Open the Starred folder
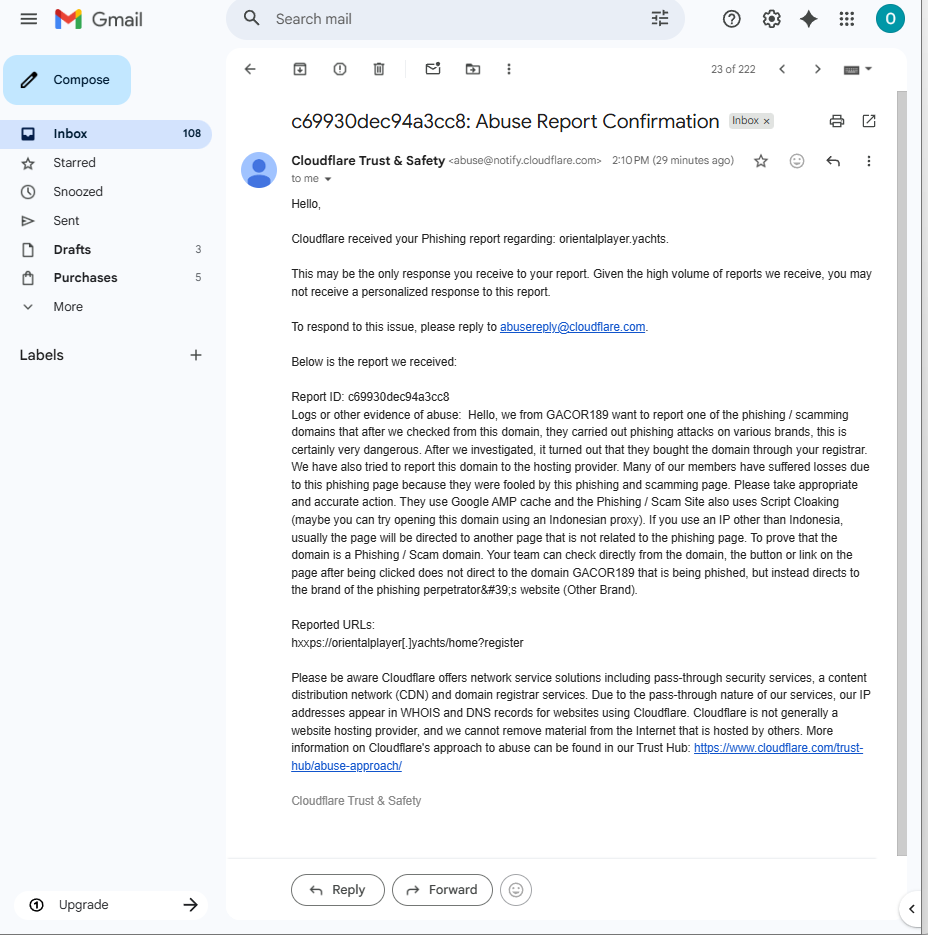The height and width of the screenshot is (935, 928). click(x=106, y=163)
